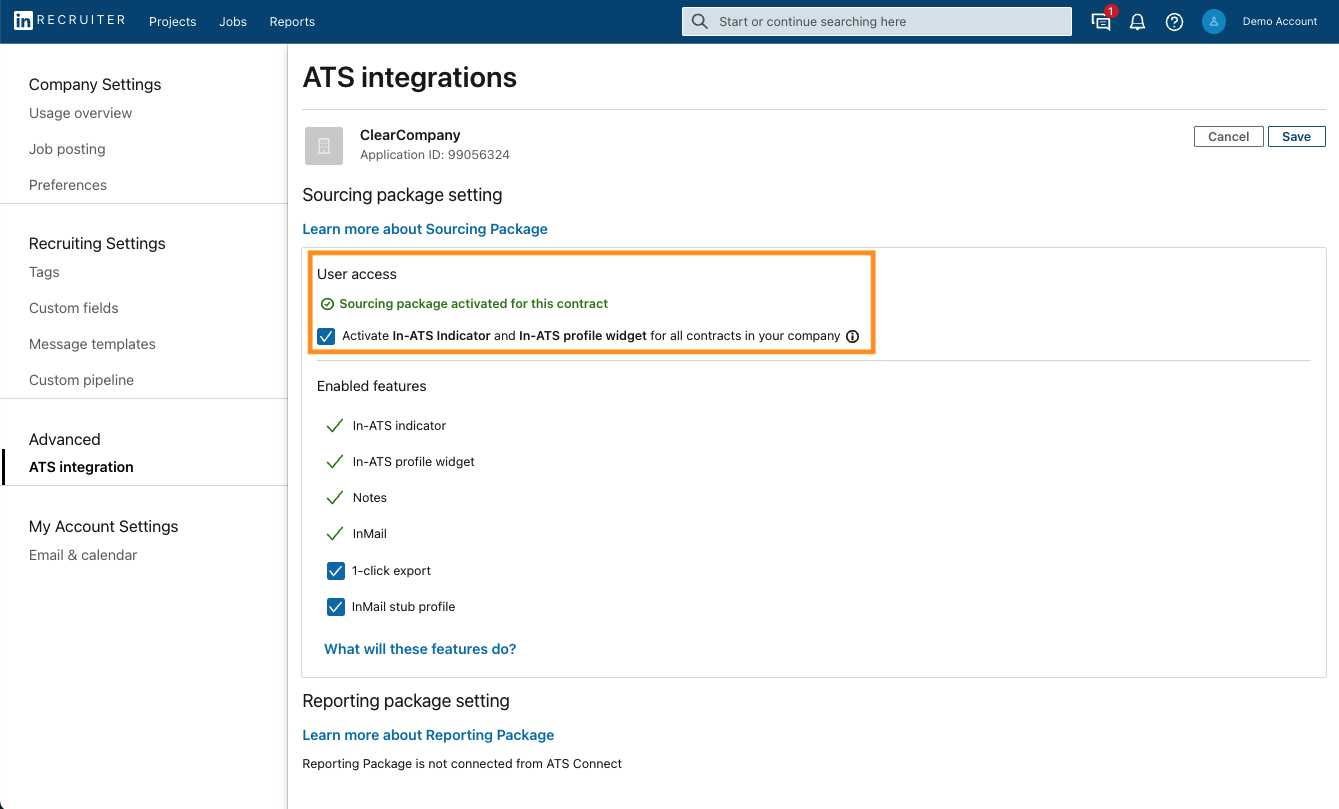Screen dimensions: 1339x809
Task: Toggle the 1-click export checkbox
Action: coord(336,571)
